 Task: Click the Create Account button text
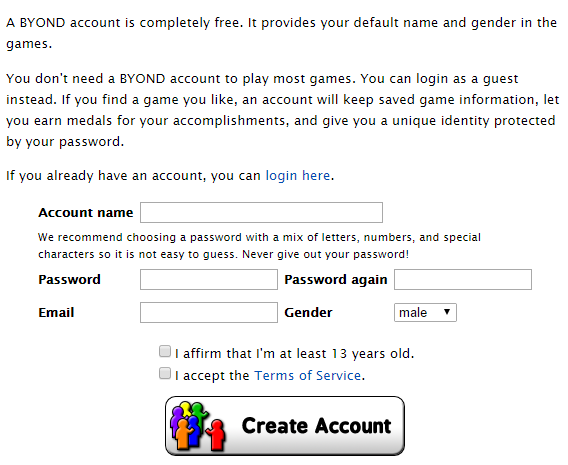pyautogui.click(x=316, y=426)
